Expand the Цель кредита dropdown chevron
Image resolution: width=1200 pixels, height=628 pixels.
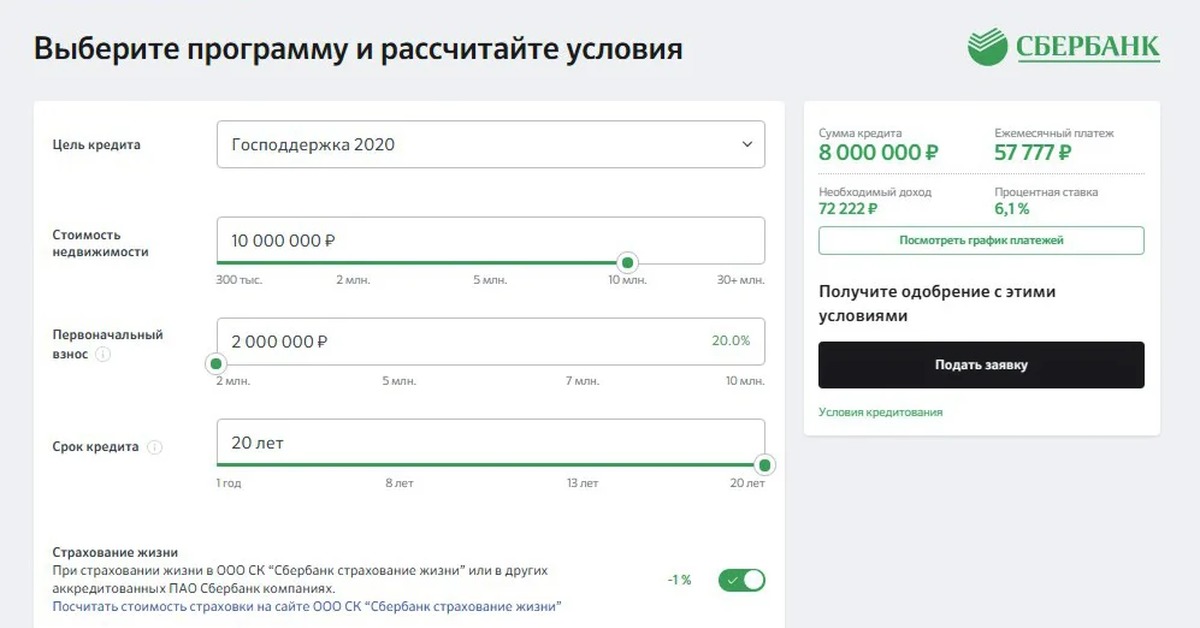[747, 144]
